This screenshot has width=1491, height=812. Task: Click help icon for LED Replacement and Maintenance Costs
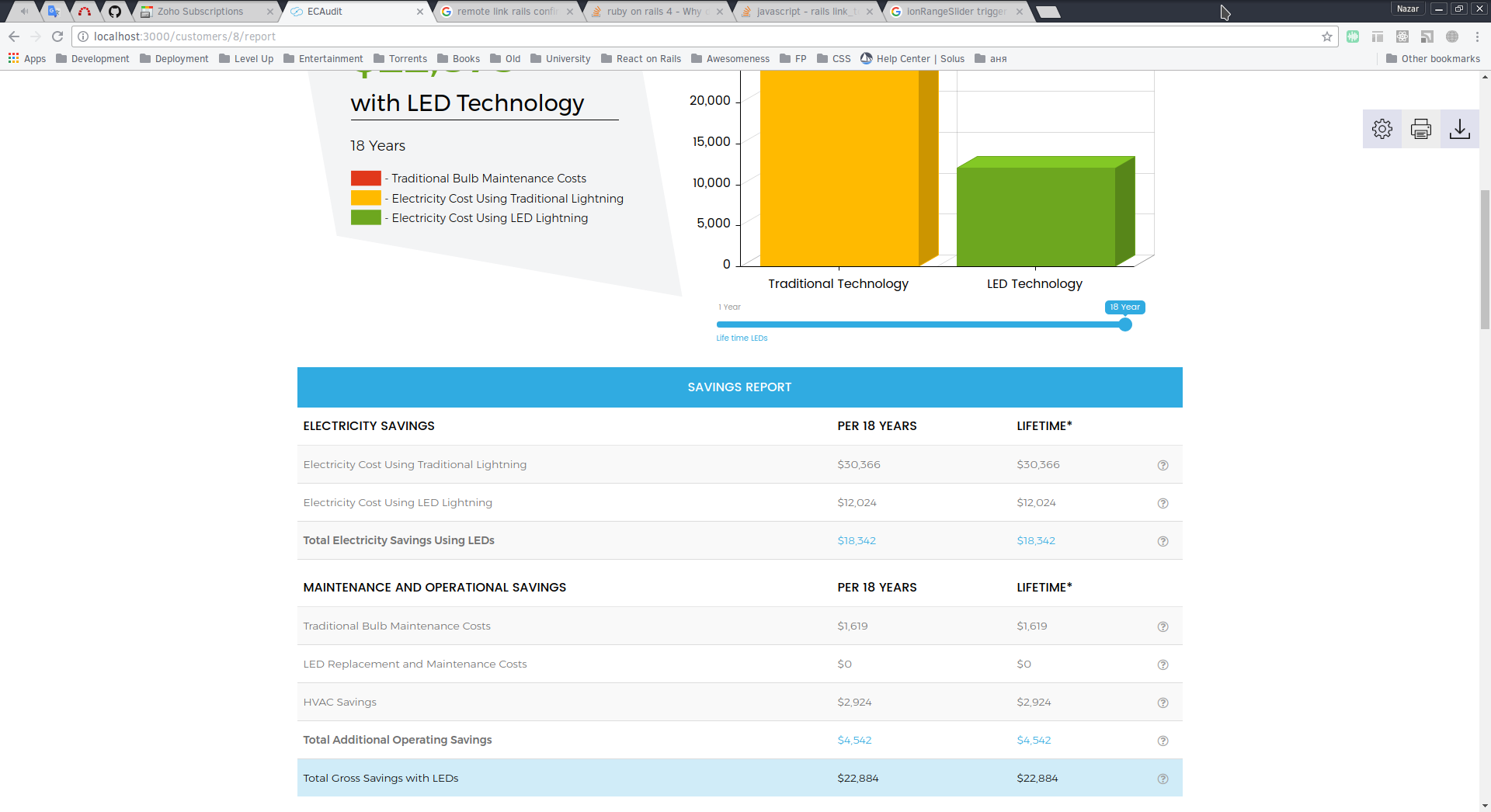click(x=1163, y=665)
